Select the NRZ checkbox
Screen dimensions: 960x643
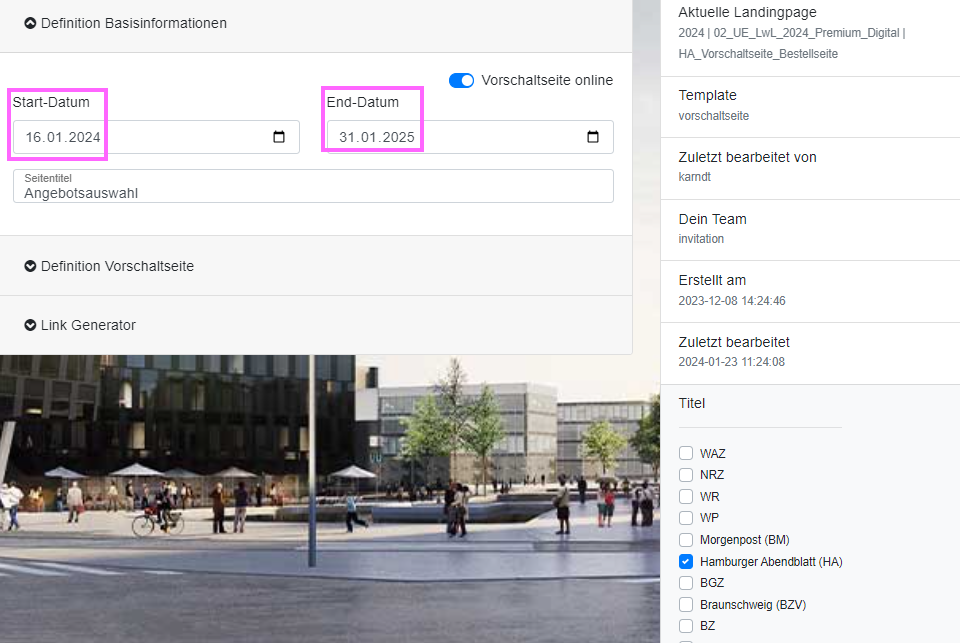pos(686,475)
